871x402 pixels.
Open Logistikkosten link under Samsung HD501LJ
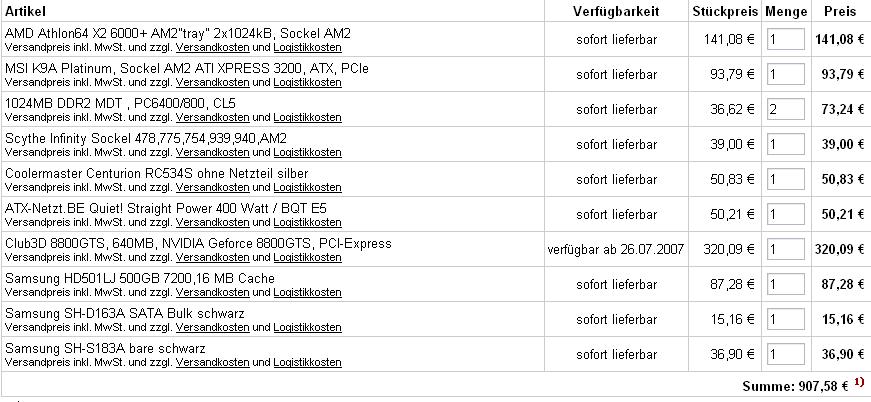point(307,292)
